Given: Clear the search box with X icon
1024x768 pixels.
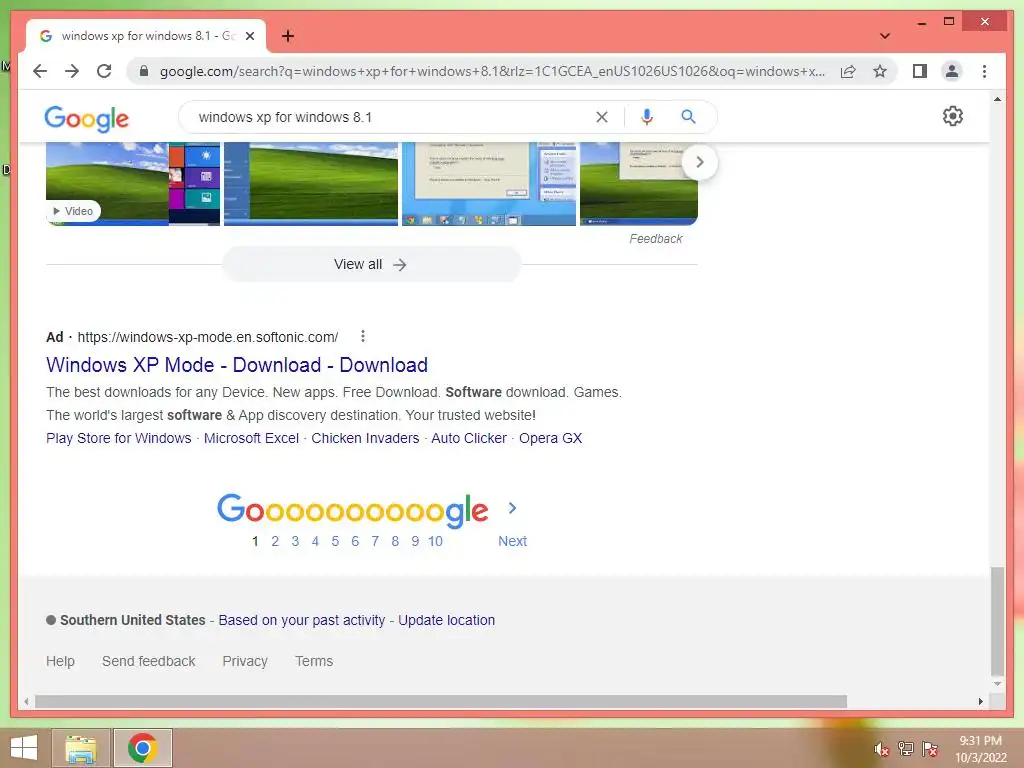Looking at the screenshot, I should [x=601, y=117].
